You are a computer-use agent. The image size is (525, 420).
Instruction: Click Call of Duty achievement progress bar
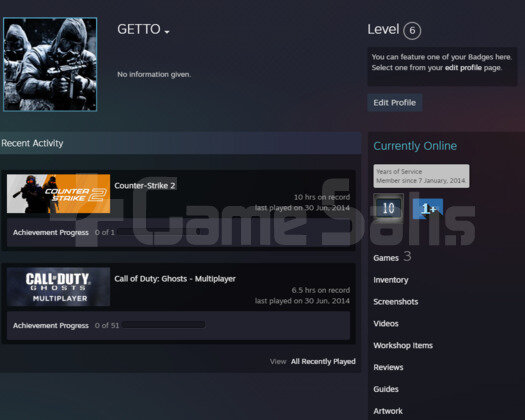point(164,325)
